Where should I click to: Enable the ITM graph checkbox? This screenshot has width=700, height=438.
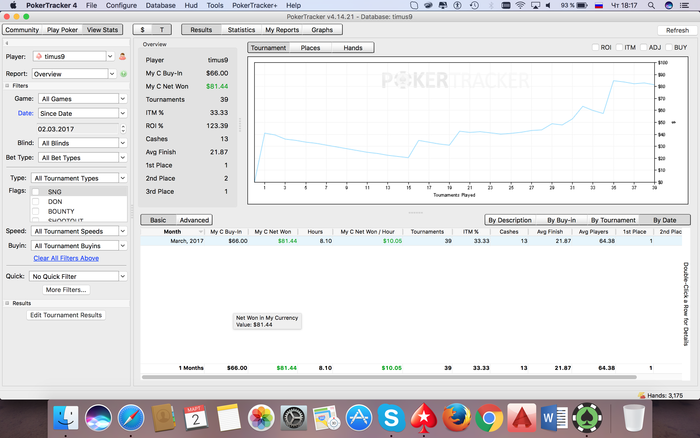point(619,47)
